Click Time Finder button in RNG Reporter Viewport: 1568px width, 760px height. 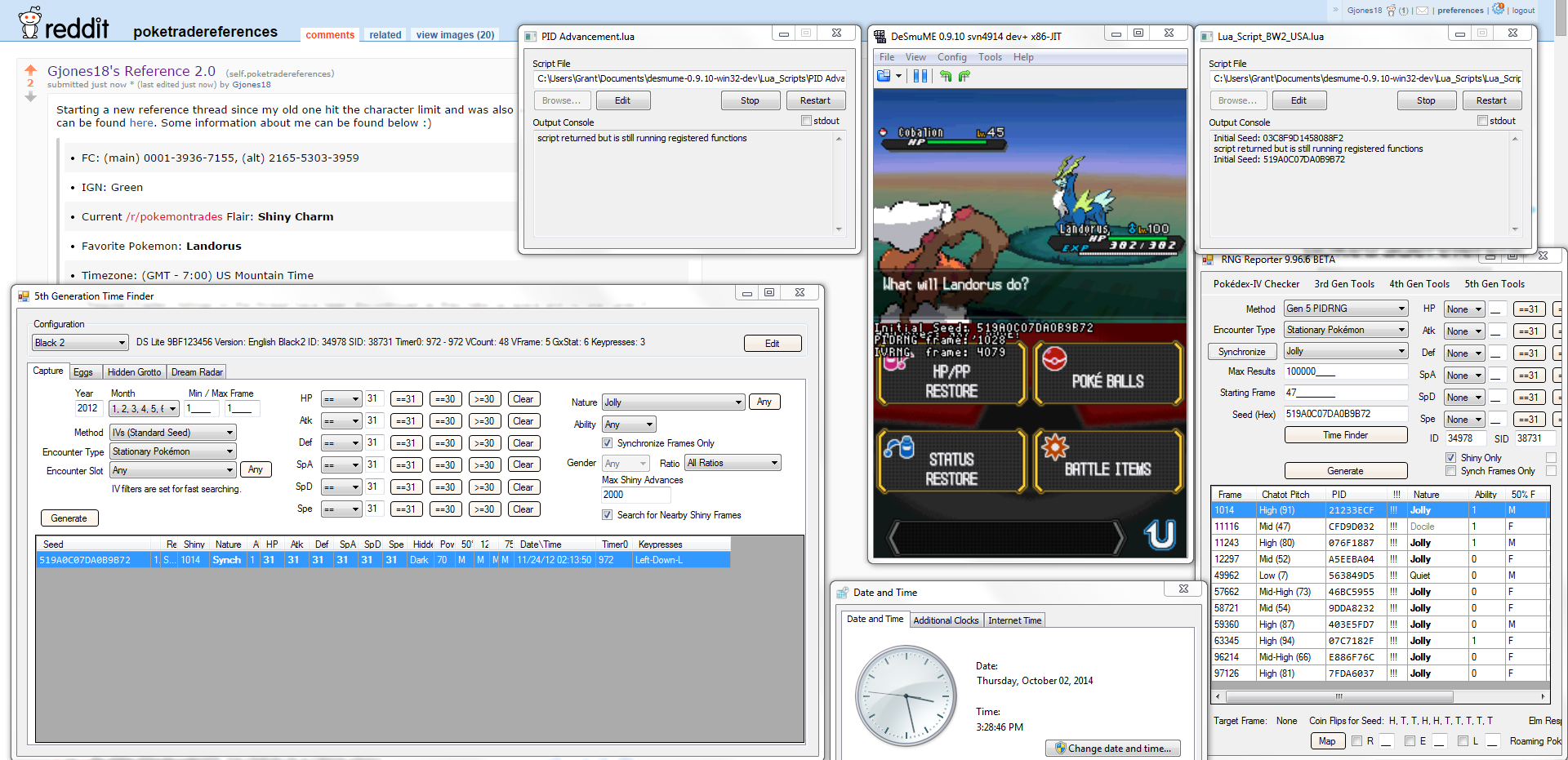1346,435
